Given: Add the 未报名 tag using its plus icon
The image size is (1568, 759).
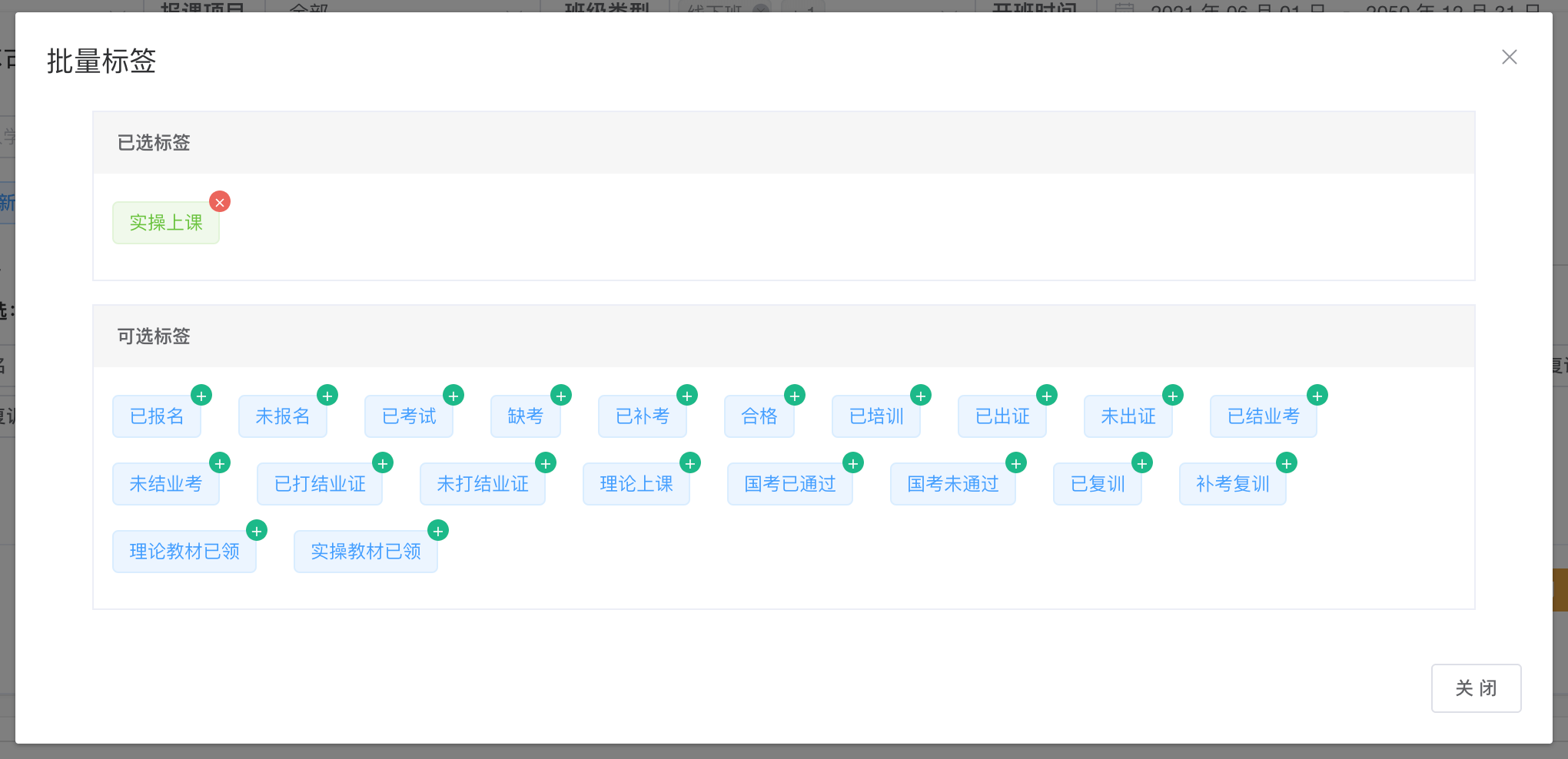Looking at the screenshot, I should click(327, 396).
